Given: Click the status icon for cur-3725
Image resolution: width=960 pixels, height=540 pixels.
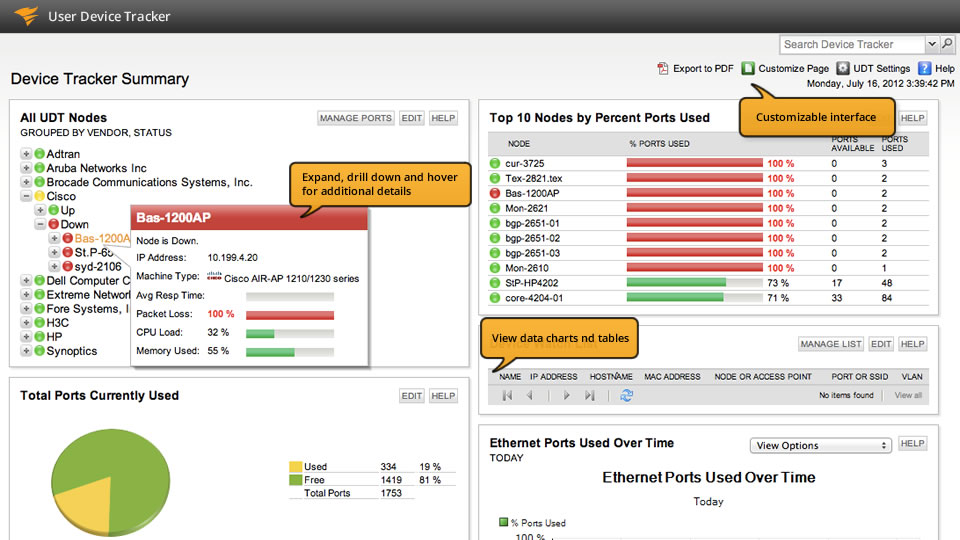Looking at the screenshot, I should 495,163.
